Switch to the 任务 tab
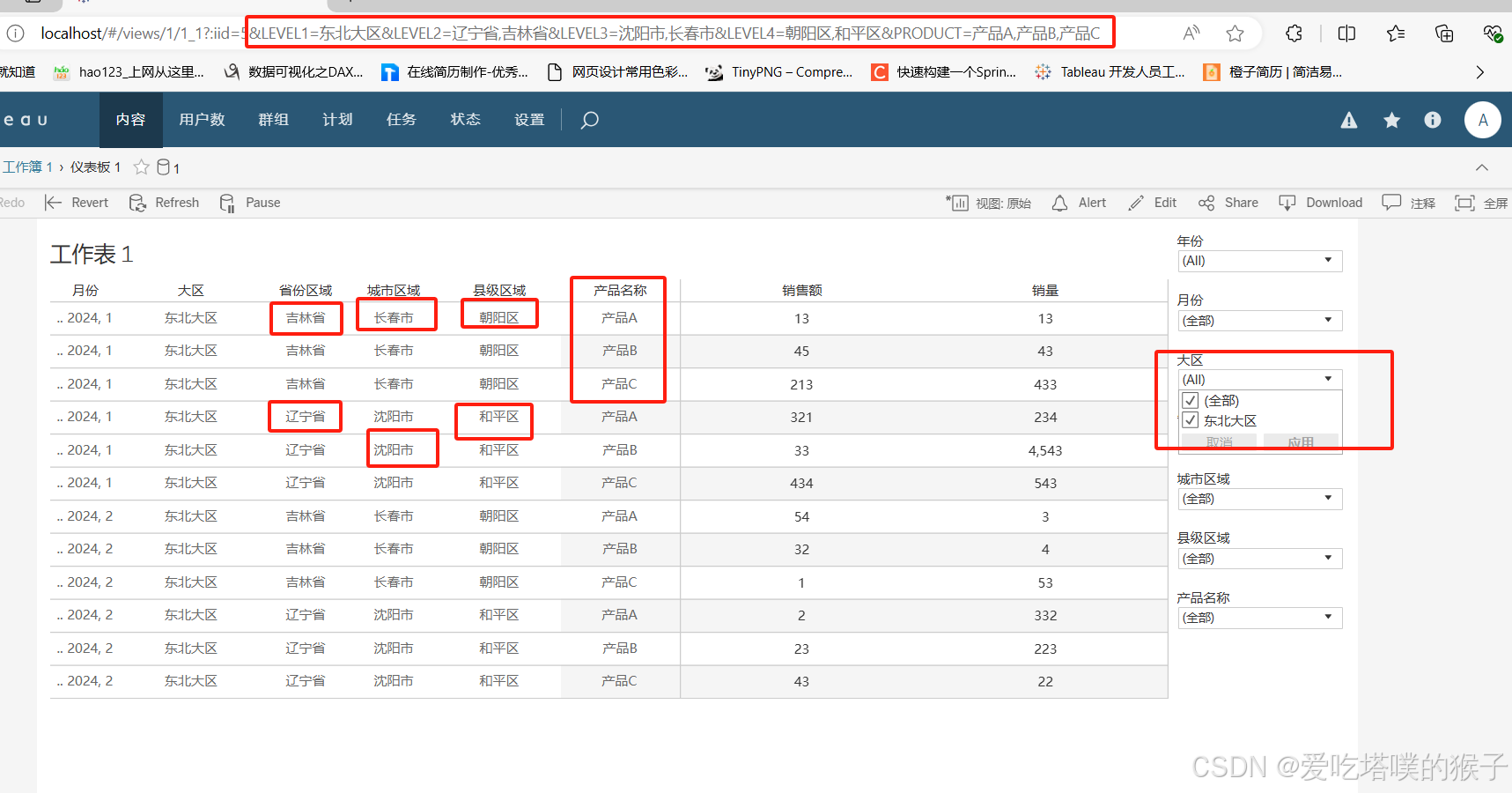The image size is (1512, 793). click(402, 120)
